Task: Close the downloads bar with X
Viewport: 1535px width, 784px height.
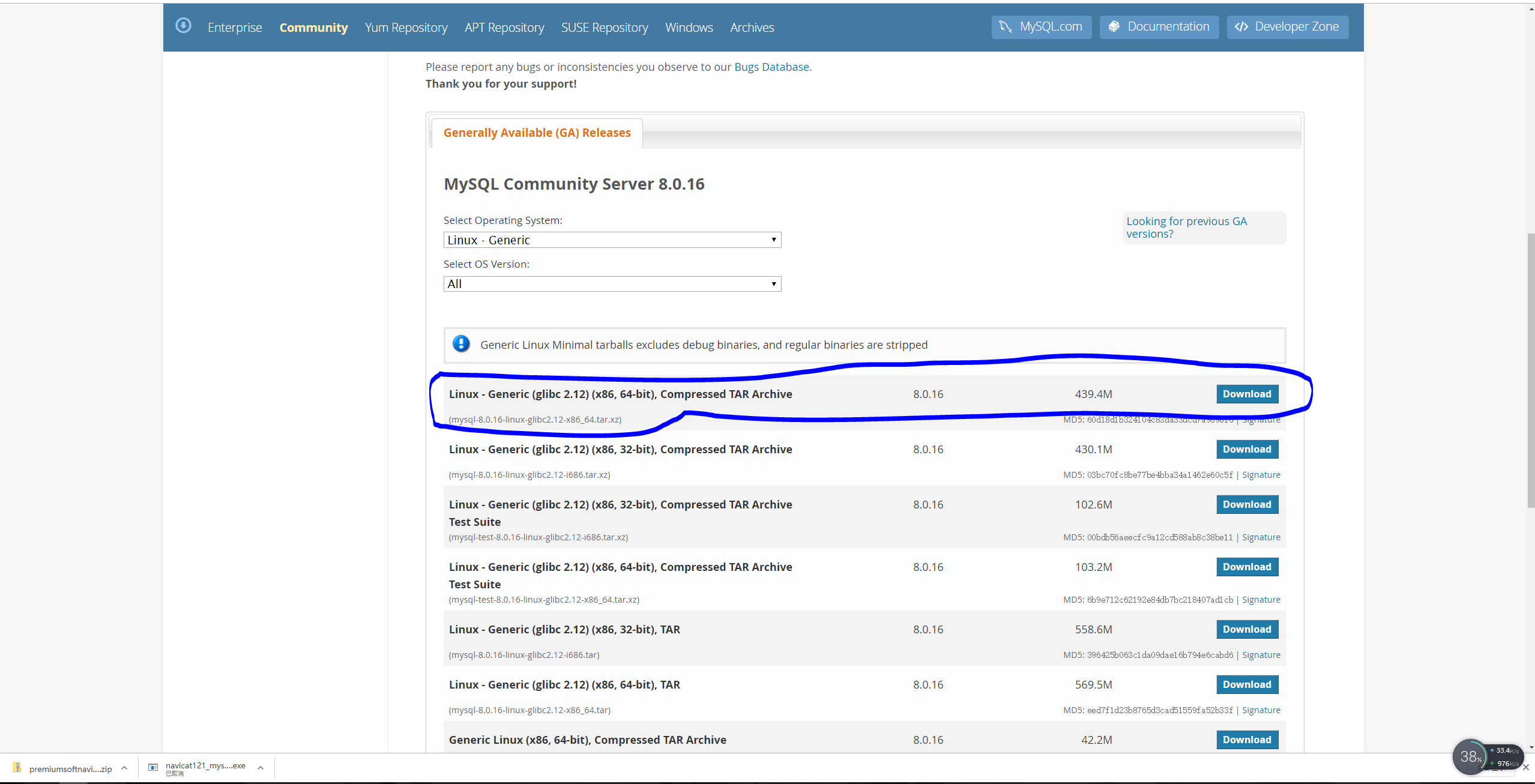Action: tap(1525, 768)
